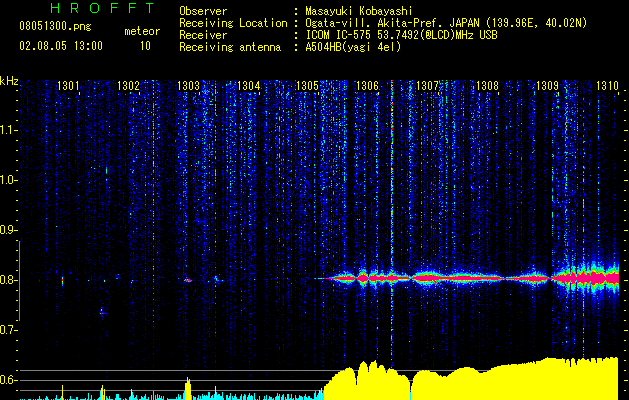The image size is (629, 400).
Task: Click the 1.0 frequency axis label
Action: [8, 181]
